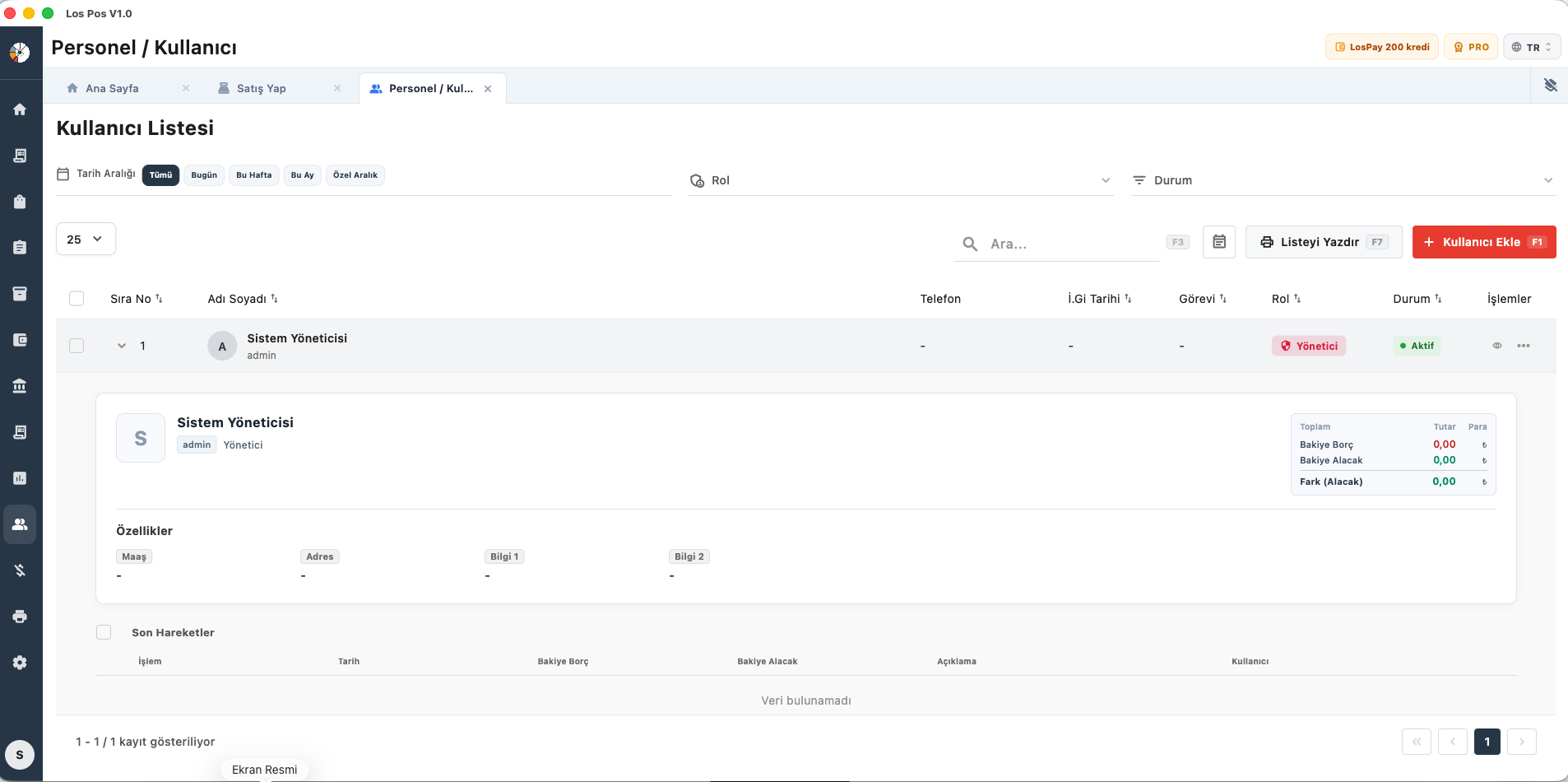Open the Rol filter dropdown
The width and height of the screenshot is (1568, 782).
(901, 180)
